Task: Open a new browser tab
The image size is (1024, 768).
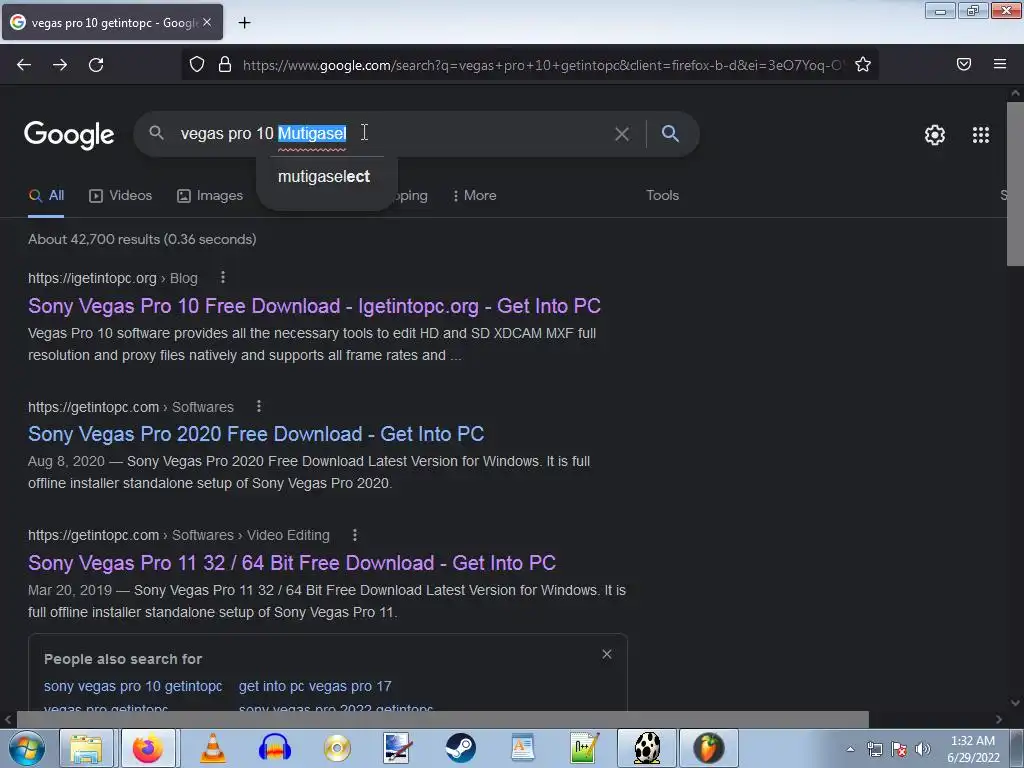Action: click(x=244, y=23)
